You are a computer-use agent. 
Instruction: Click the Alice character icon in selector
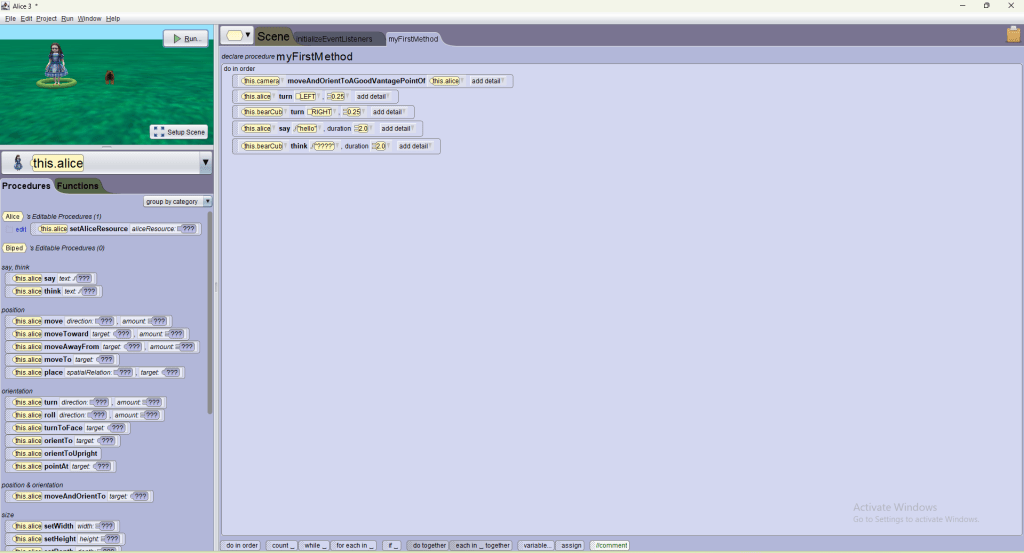pyautogui.click(x=18, y=163)
